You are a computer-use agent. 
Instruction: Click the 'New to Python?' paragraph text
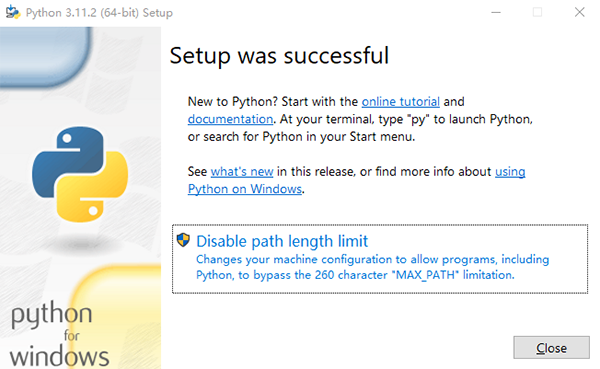[360, 119]
